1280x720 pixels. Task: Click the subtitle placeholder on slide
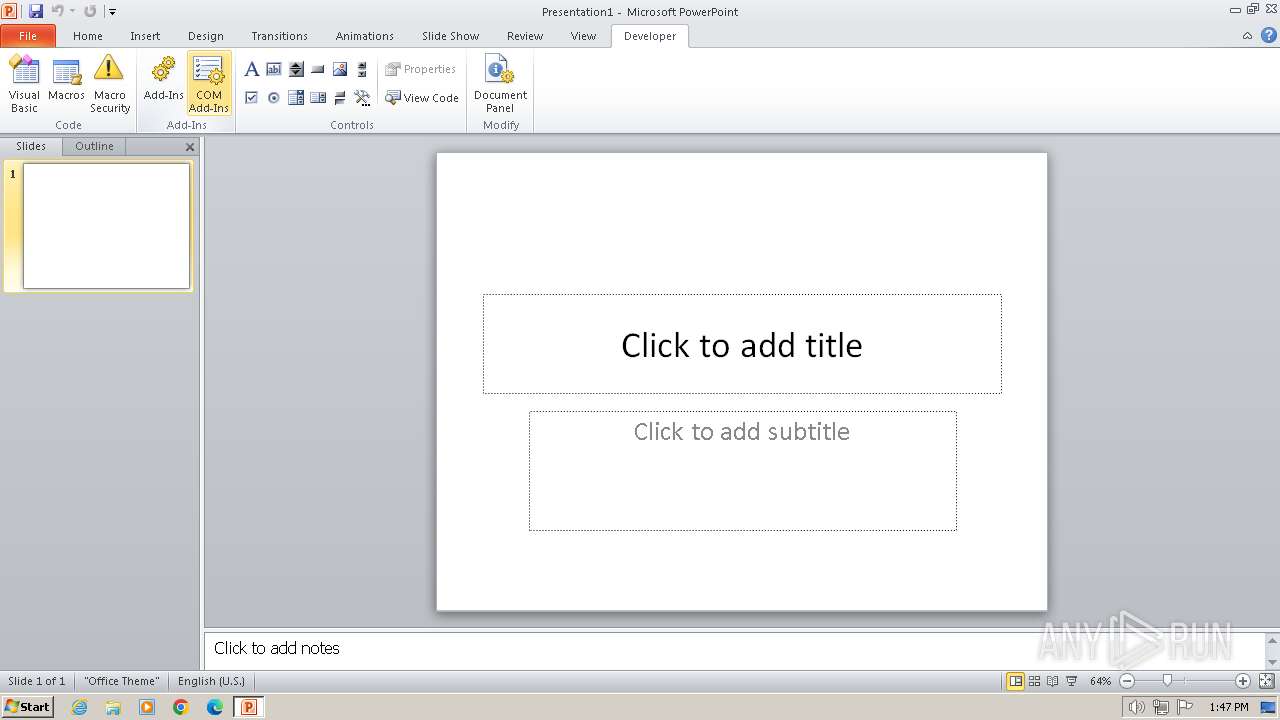[x=742, y=470]
